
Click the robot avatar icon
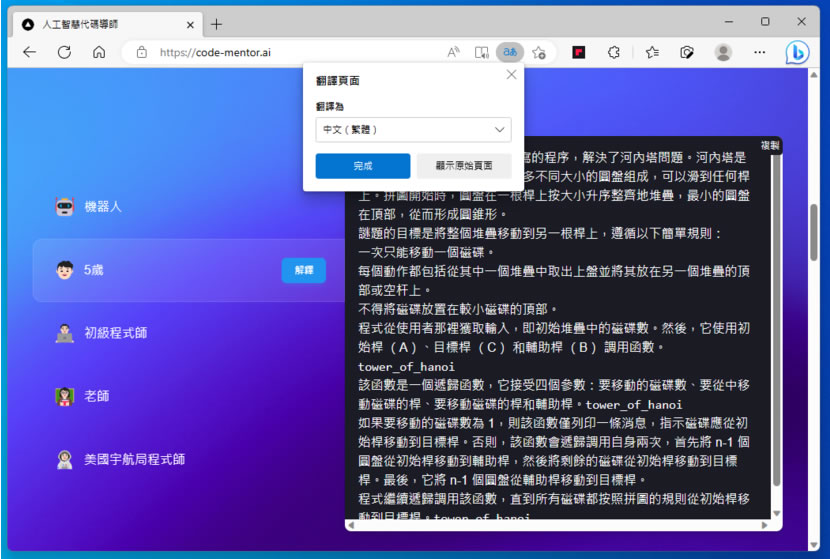[x=65, y=206]
